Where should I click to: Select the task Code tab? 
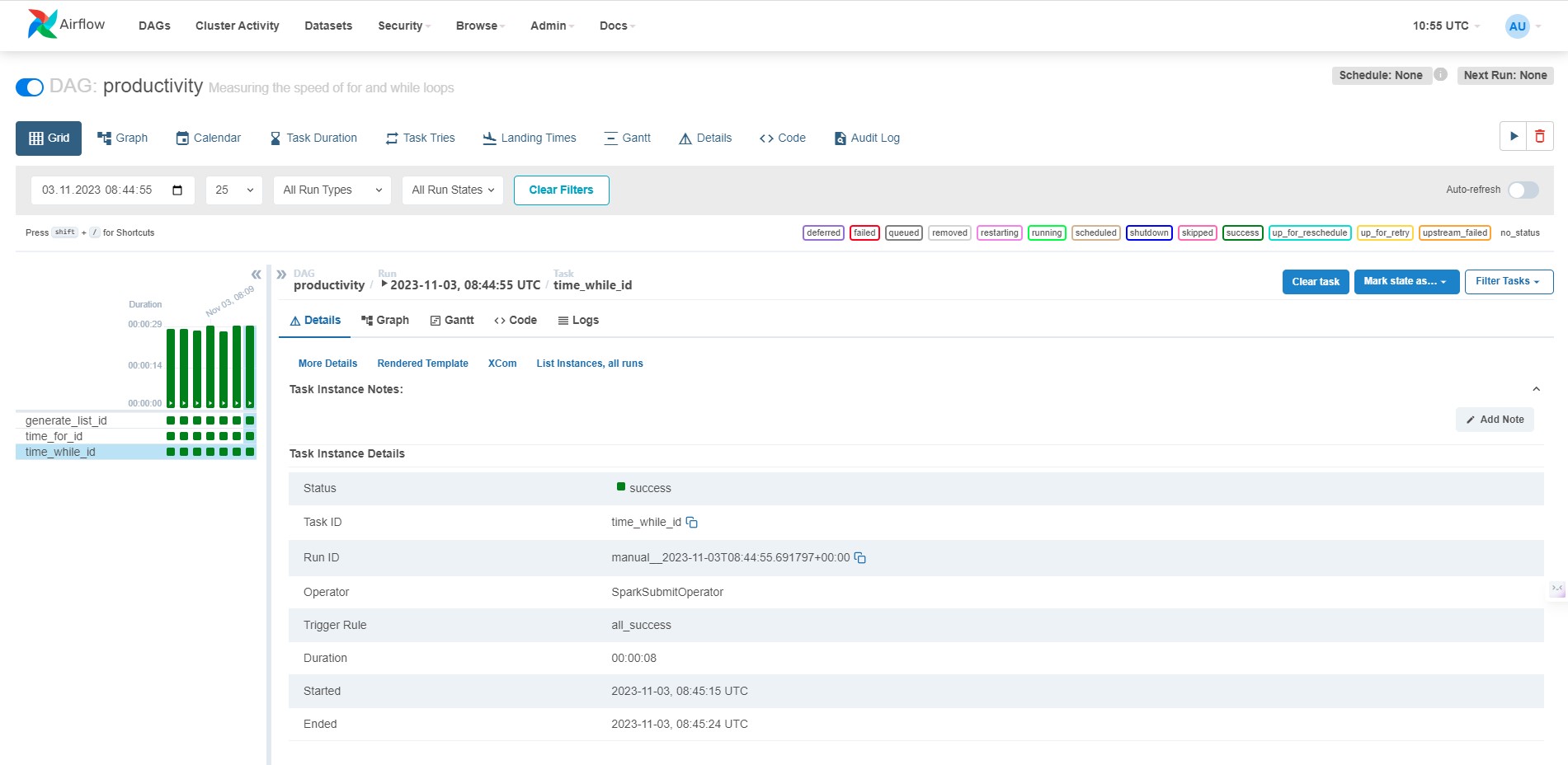(516, 321)
